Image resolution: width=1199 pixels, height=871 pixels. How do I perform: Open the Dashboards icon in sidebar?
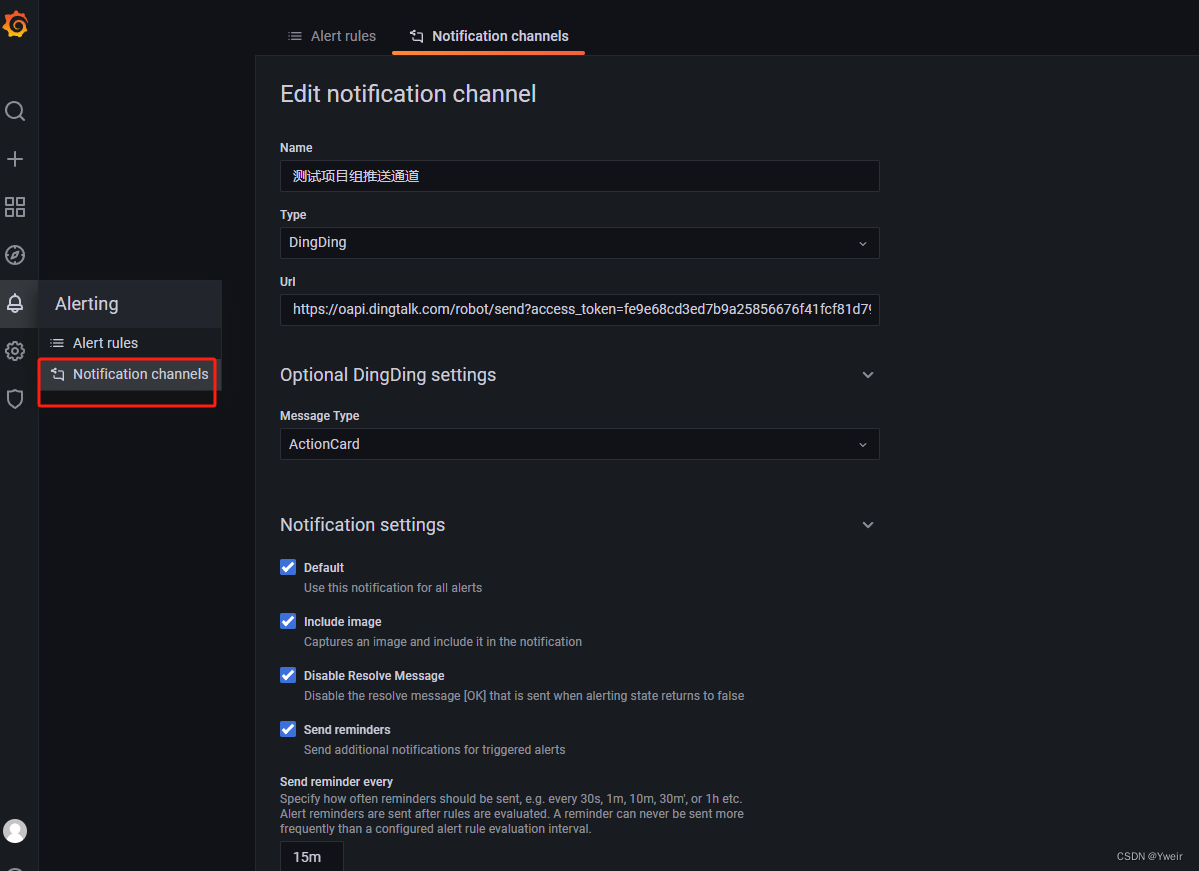click(x=16, y=207)
